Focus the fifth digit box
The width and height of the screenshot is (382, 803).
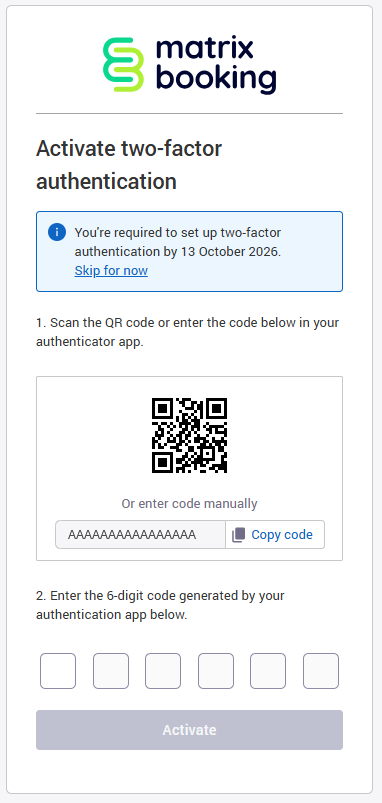pos(268,671)
